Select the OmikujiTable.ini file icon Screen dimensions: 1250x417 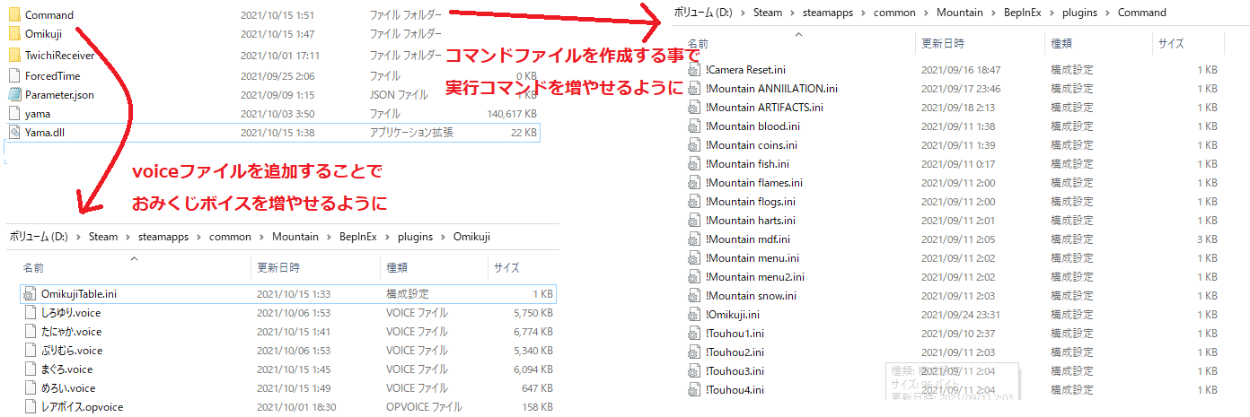point(29,294)
